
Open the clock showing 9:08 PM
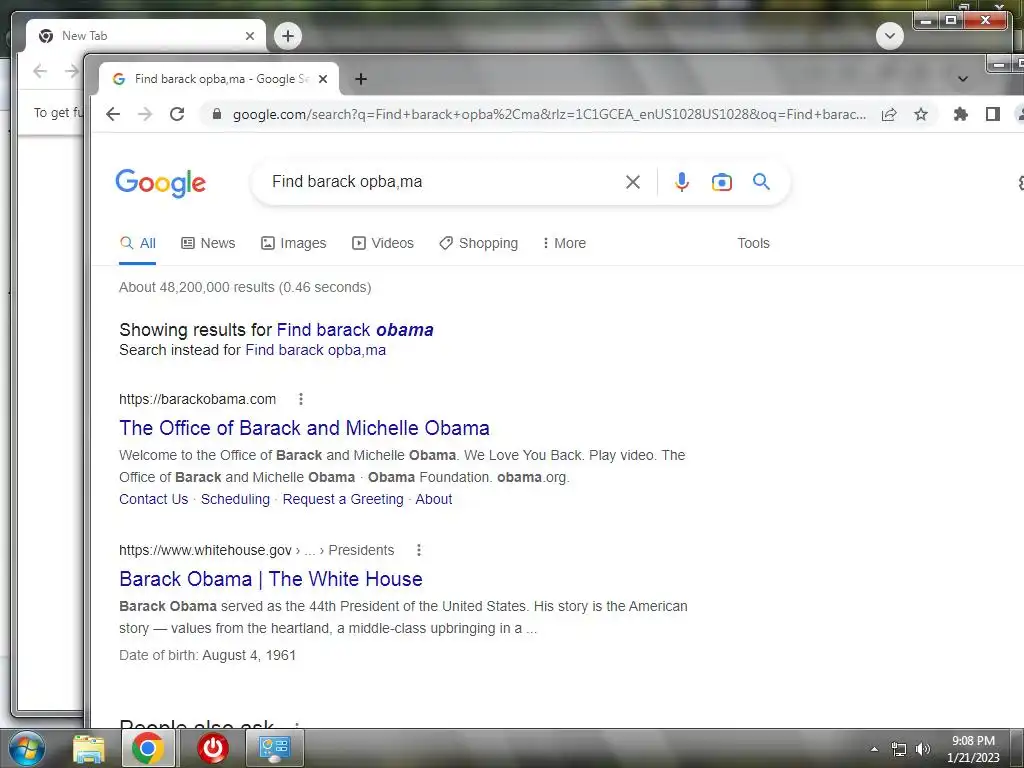point(973,749)
